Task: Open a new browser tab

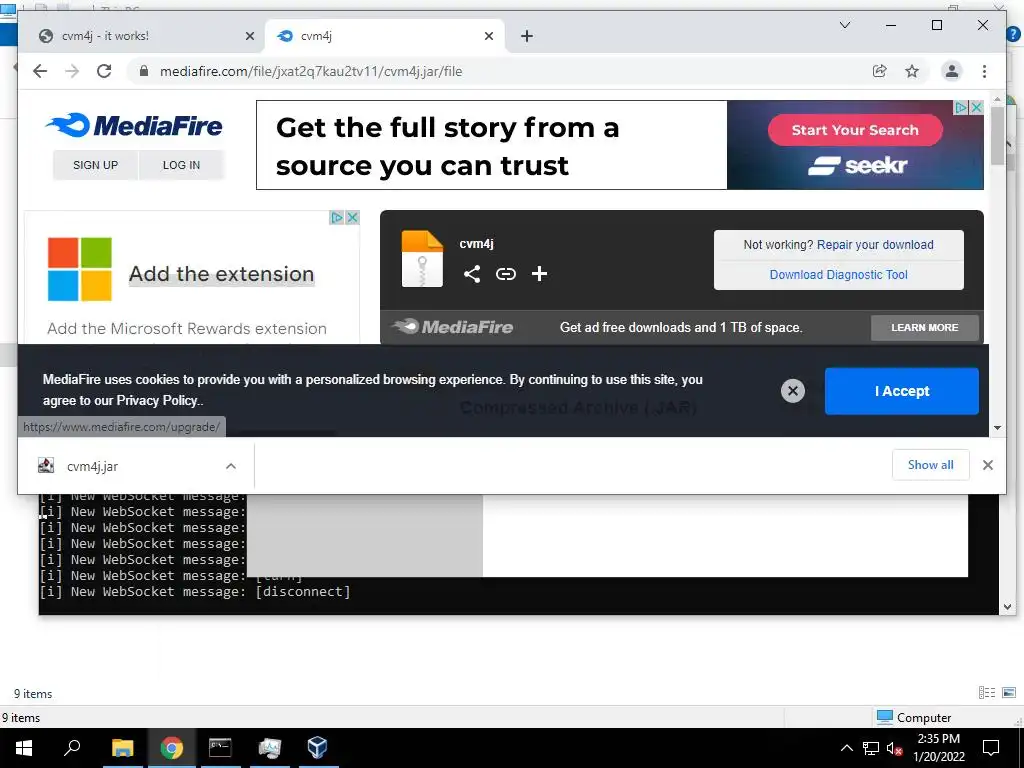Action: (527, 36)
